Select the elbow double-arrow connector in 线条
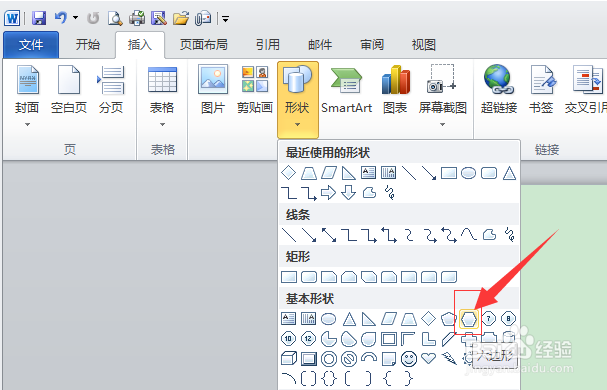 (389, 235)
